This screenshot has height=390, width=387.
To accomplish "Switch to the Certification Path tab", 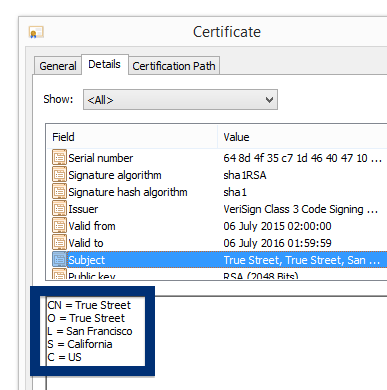I will pyautogui.click(x=174, y=66).
